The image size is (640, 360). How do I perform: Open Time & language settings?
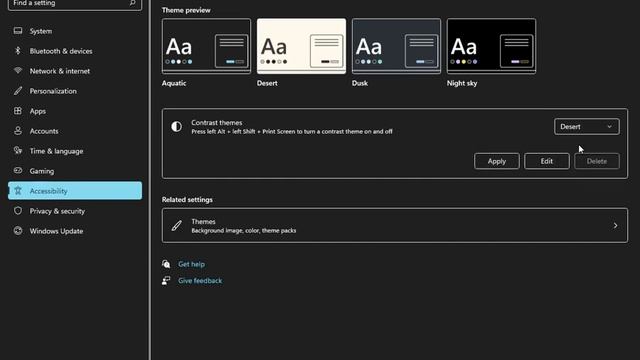coord(75,151)
